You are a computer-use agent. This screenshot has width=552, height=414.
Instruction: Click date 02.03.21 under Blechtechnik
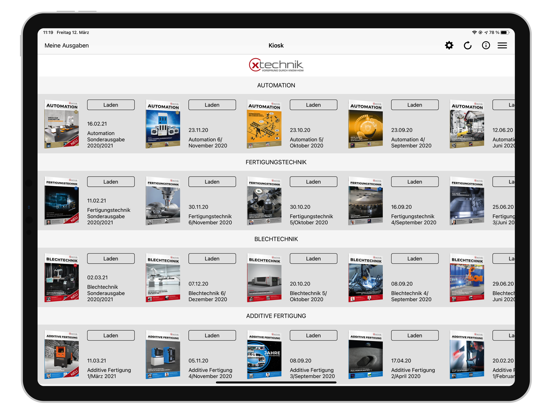pos(98,277)
